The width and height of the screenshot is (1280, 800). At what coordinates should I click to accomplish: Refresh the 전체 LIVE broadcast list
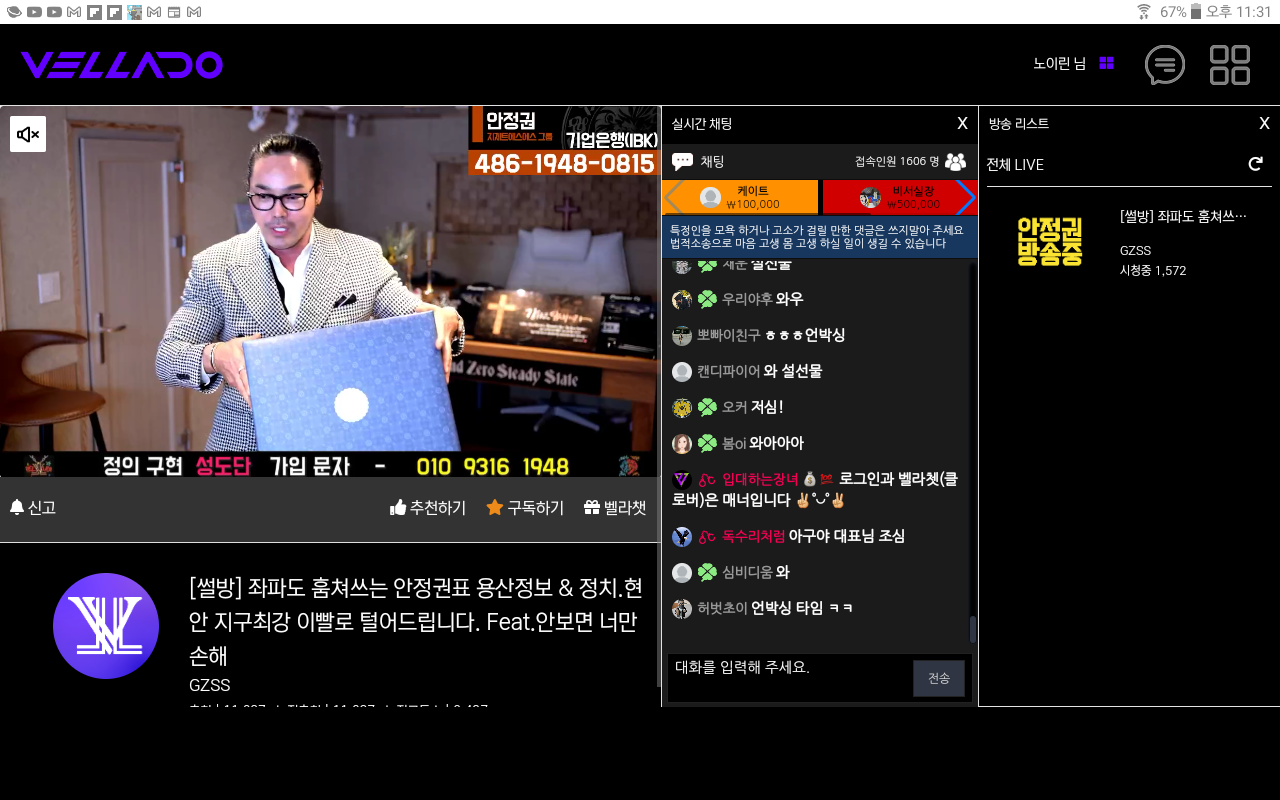coord(1256,164)
